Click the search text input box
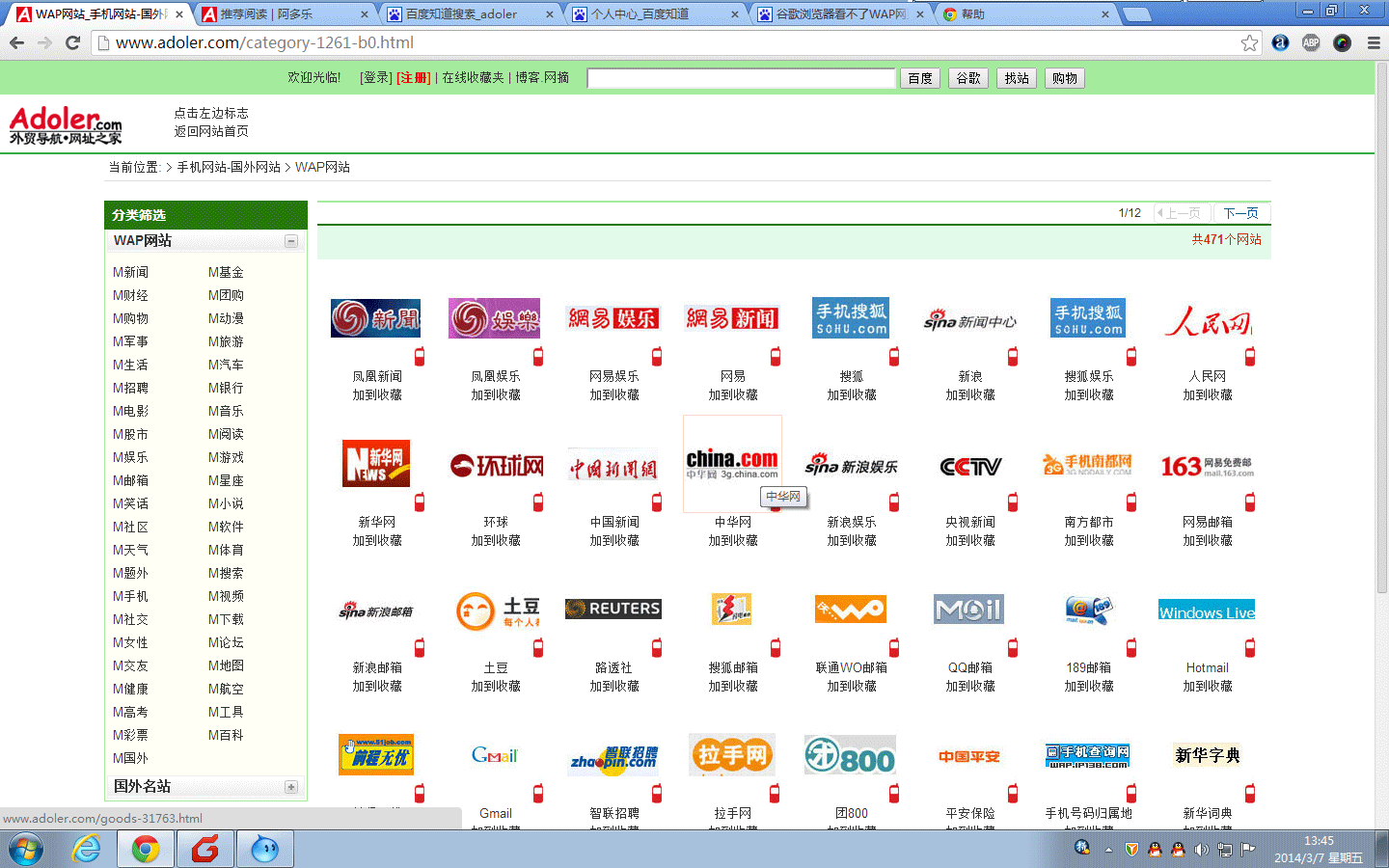Image resolution: width=1389 pixels, height=868 pixels. coord(741,78)
